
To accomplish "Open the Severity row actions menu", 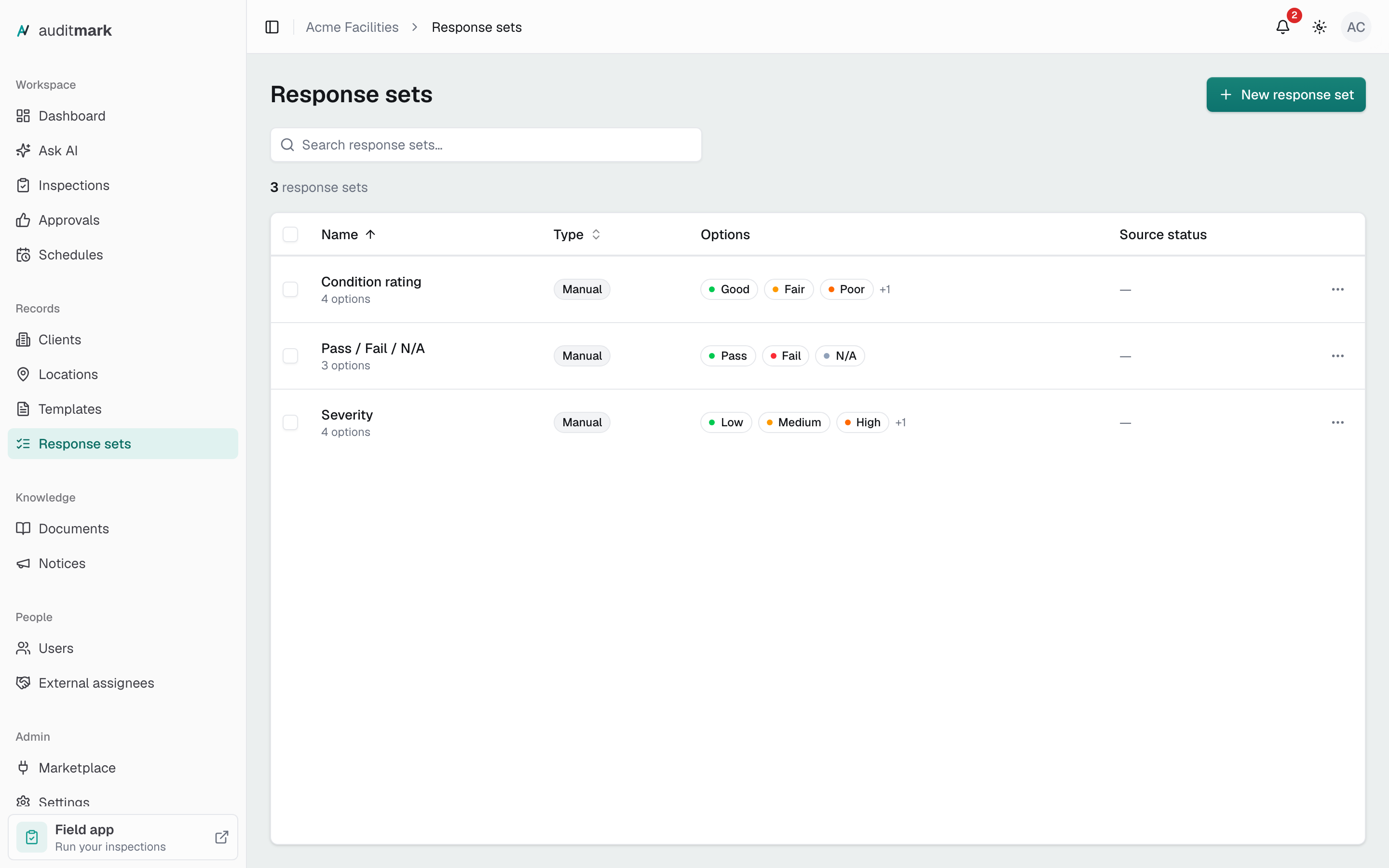I will pyautogui.click(x=1337, y=422).
